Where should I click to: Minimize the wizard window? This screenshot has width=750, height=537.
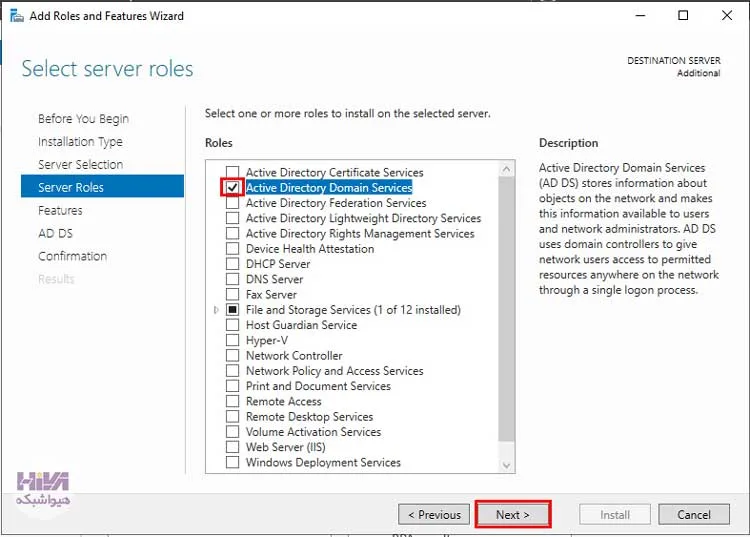coord(640,15)
